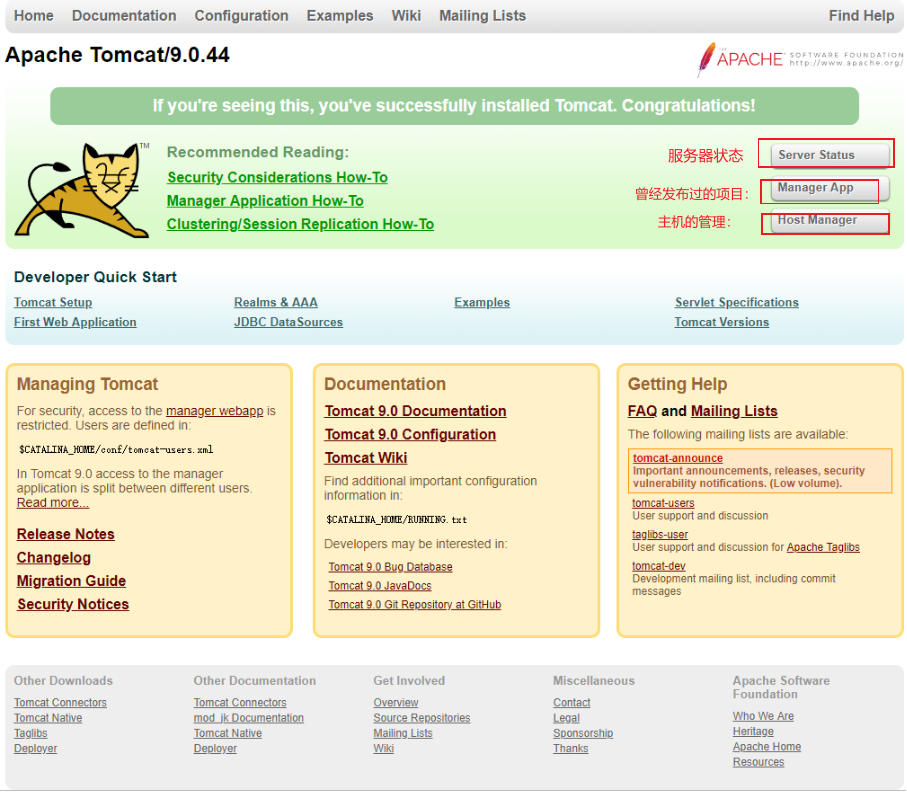Open the tomcat-users mailing list link
This screenshot has width=907, height=796.
pyautogui.click(x=663, y=503)
